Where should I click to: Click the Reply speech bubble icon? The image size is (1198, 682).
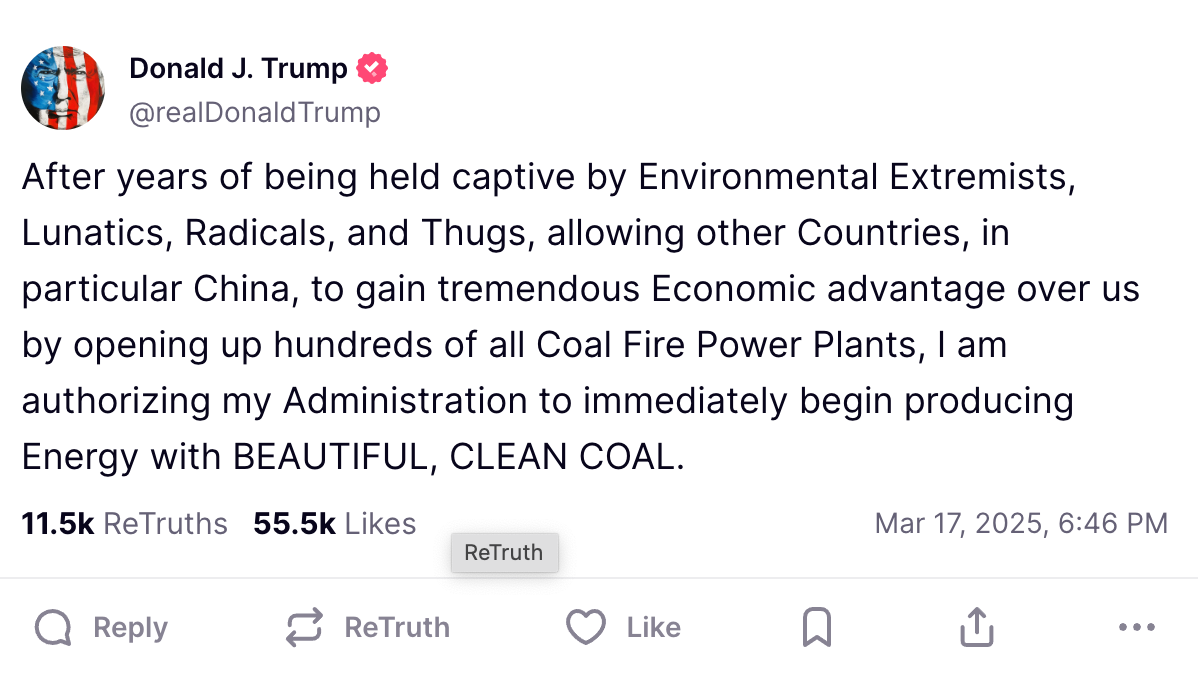pos(53,628)
